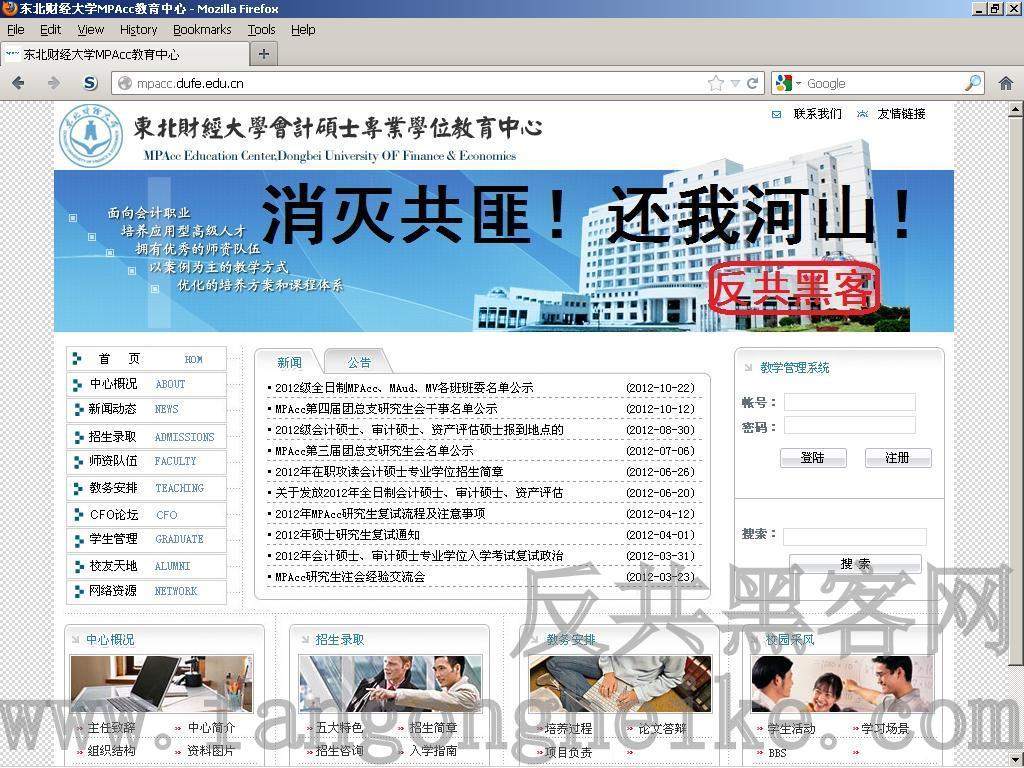
Task: Open CFO论坛 in sidebar
Action: point(147,515)
